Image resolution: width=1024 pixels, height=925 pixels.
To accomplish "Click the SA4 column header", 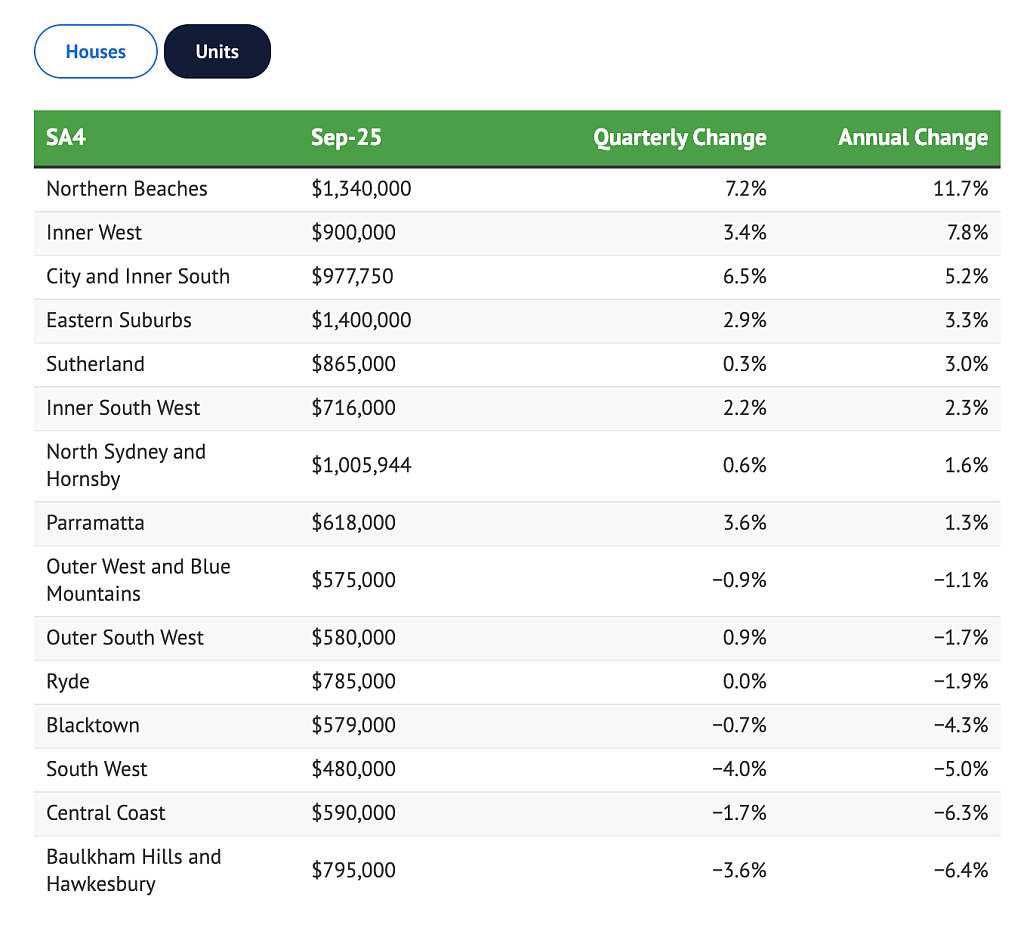I will (66, 137).
